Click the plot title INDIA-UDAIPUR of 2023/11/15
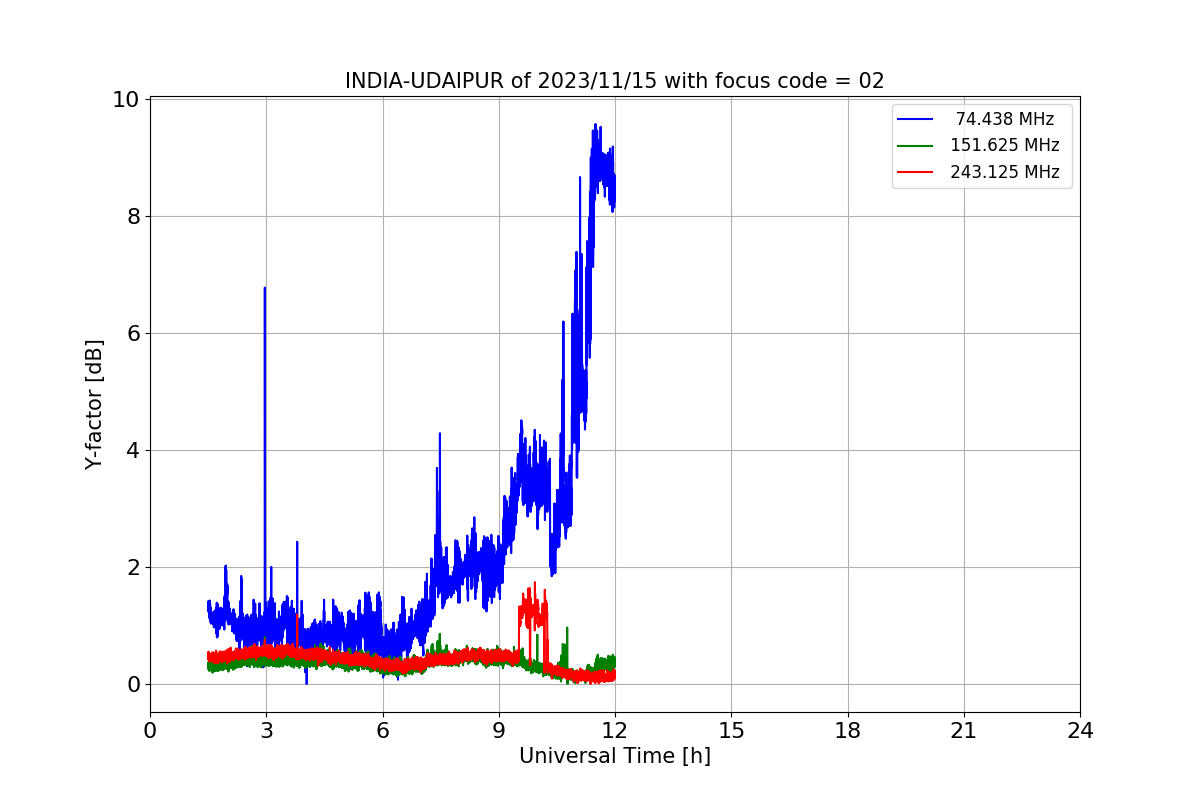 coord(614,81)
